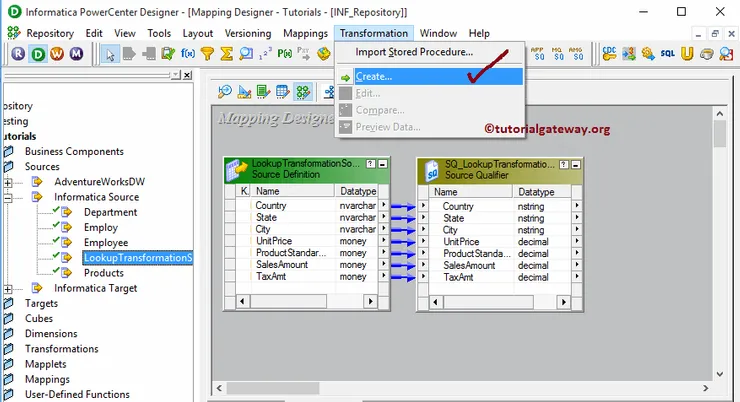Open the Source Analyzer workspace icon
The image size is (740, 402).
click(x=225, y=92)
